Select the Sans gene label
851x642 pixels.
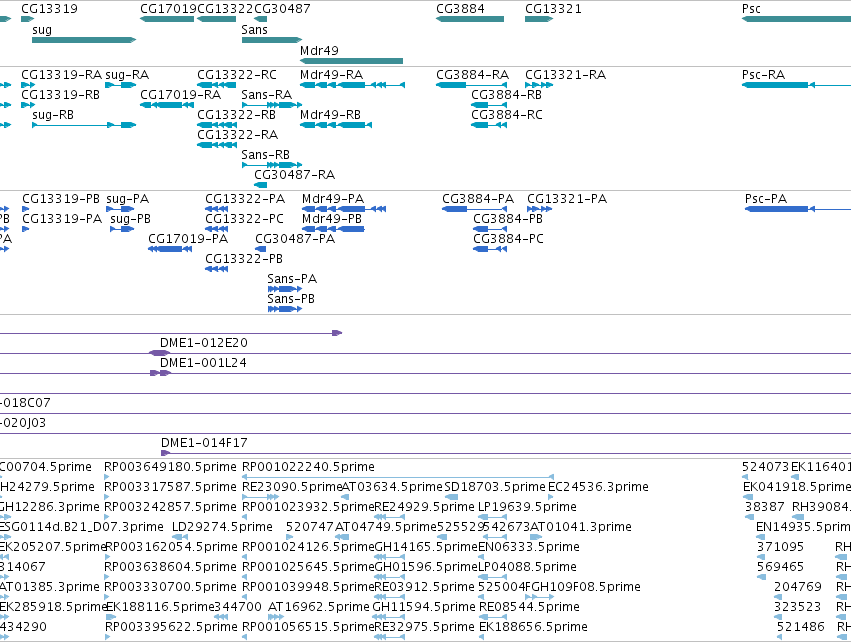(255, 30)
